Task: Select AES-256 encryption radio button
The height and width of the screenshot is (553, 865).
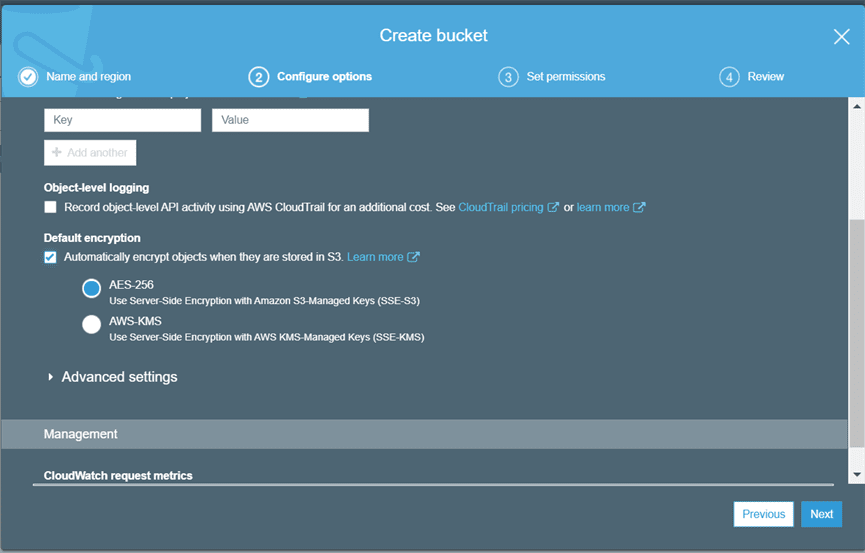Action: point(92,289)
